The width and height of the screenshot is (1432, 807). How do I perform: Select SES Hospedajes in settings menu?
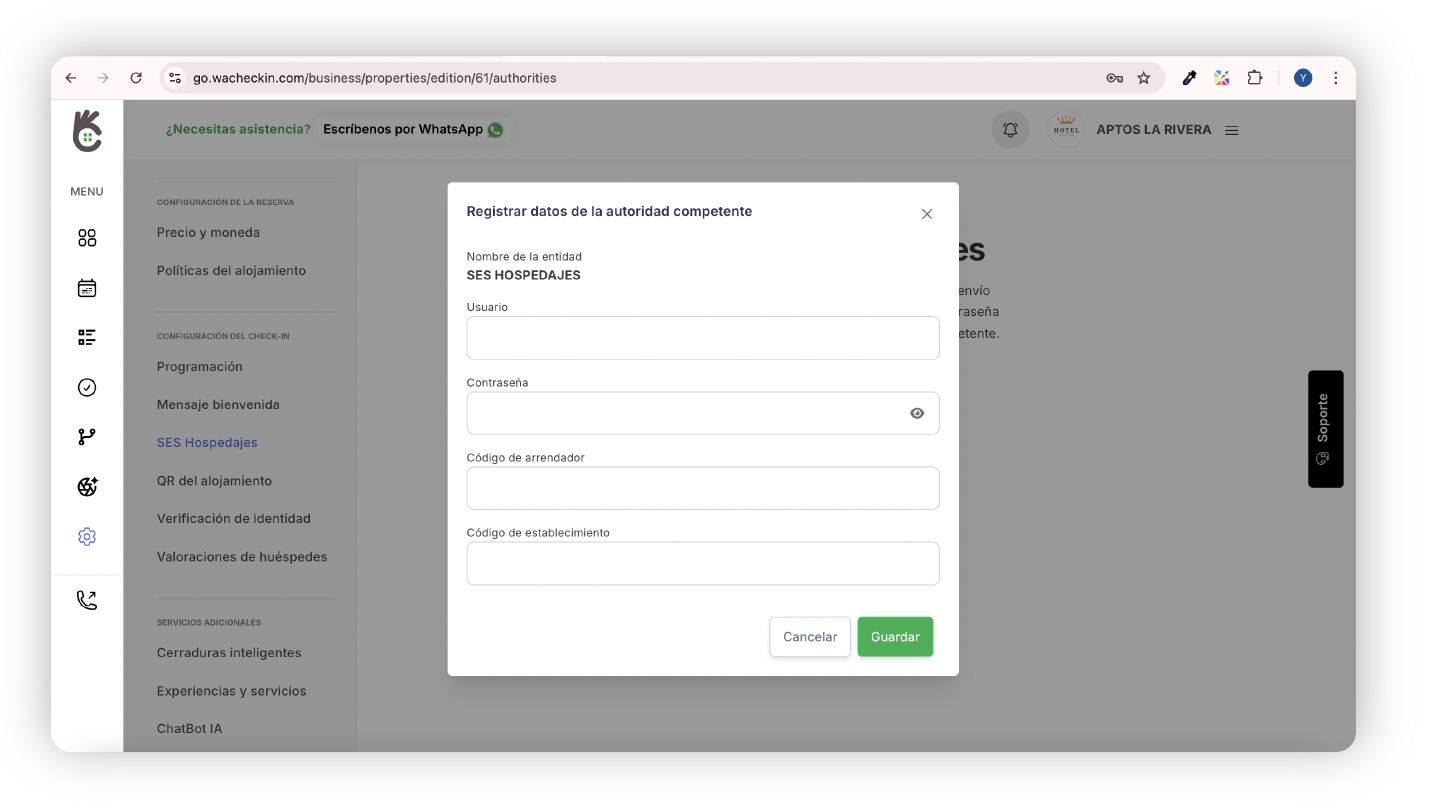[207, 443]
